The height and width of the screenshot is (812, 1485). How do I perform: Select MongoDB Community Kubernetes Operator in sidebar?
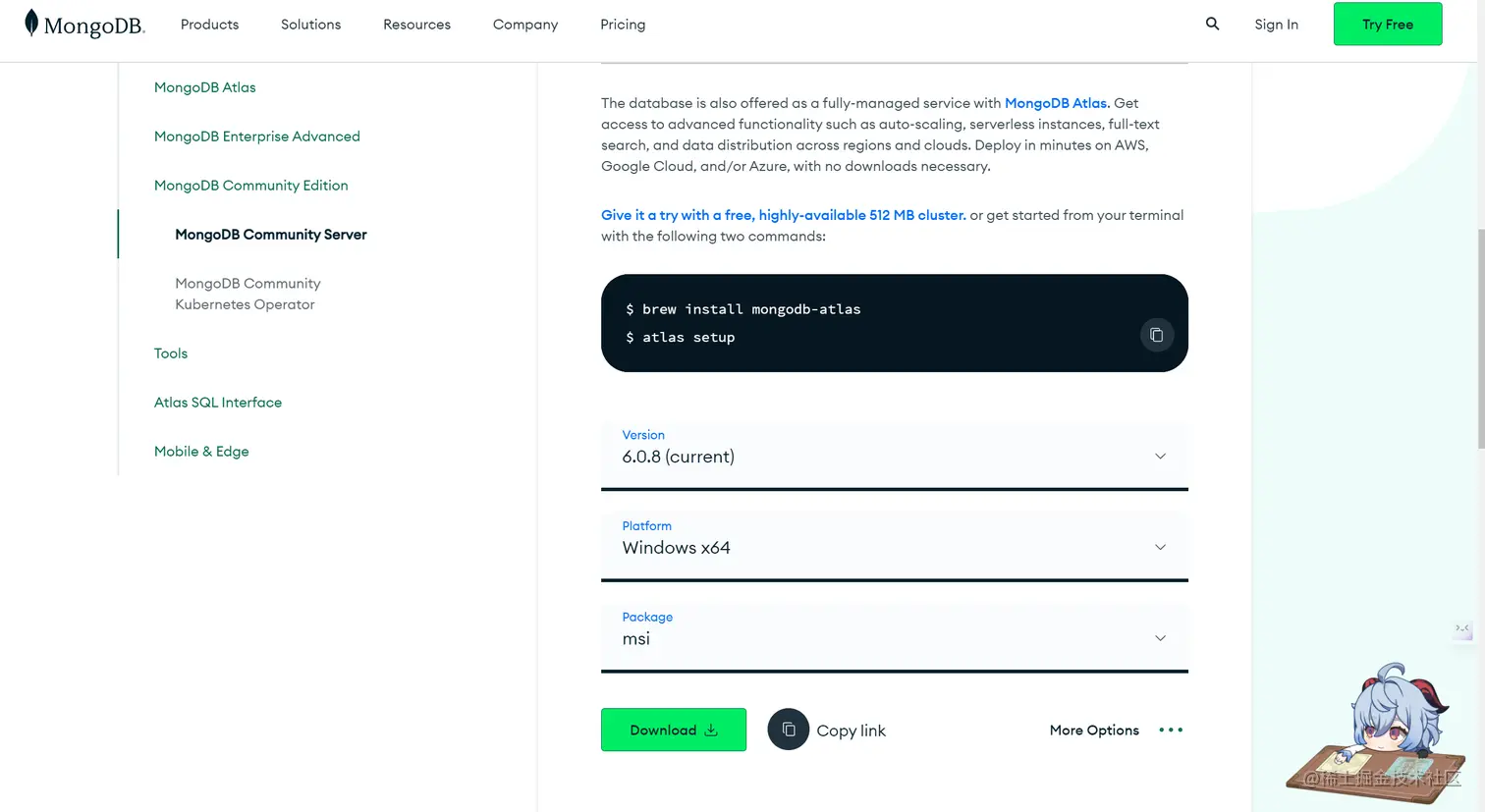(x=247, y=294)
